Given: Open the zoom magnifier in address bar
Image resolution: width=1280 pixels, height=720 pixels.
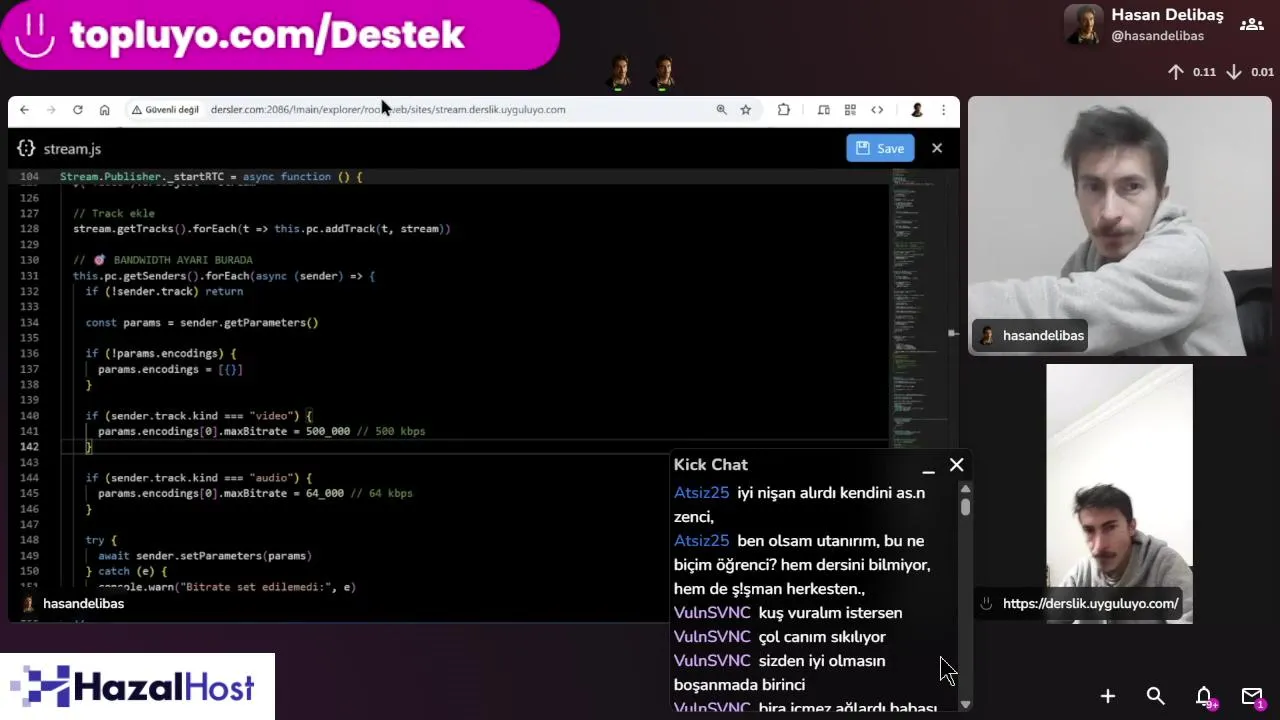Looking at the screenshot, I should coord(721,110).
